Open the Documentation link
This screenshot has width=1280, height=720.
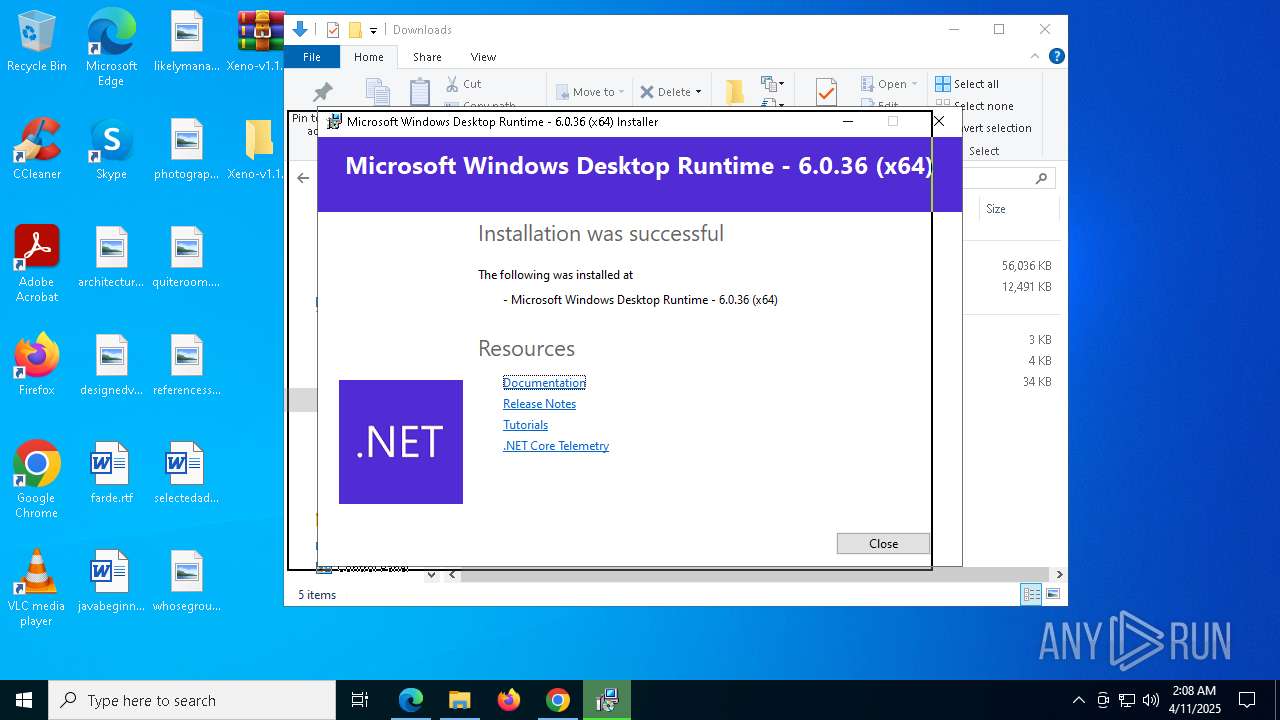[544, 383]
